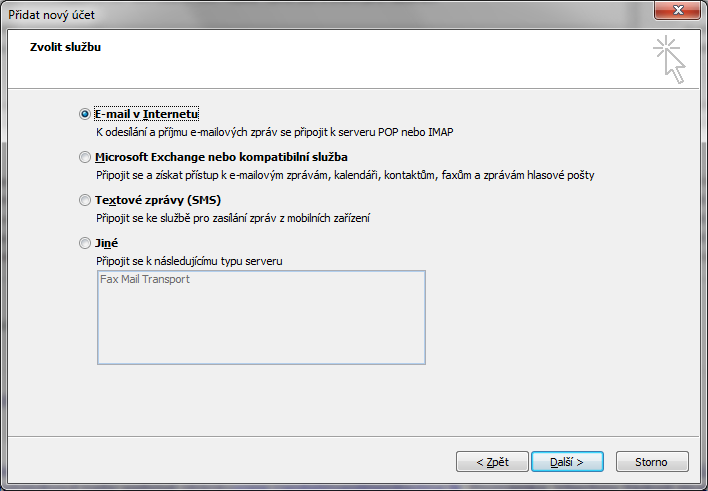The height and width of the screenshot is (491, 708).
Task: Go back using the < Zpět button
Action: click(x=492, y=462)
